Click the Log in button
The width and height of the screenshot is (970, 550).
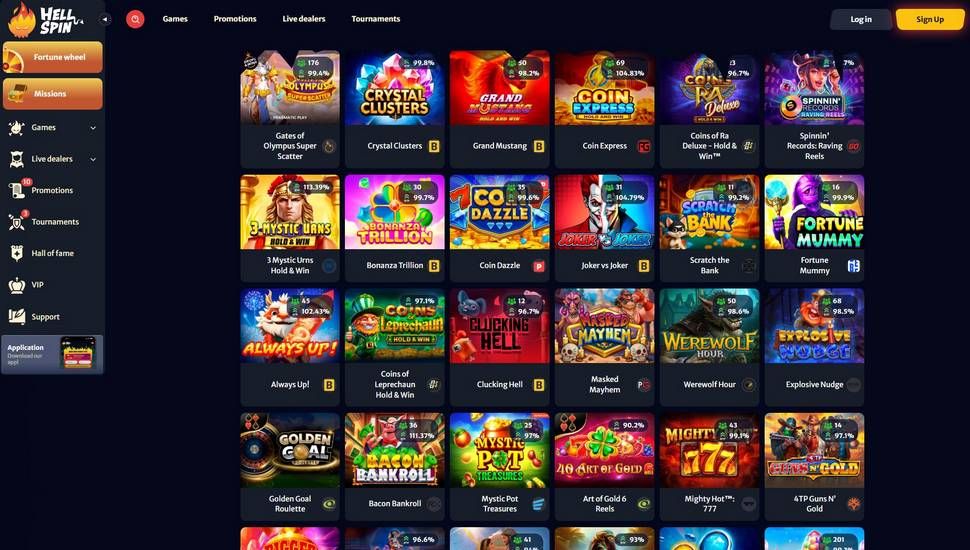[861, 19]
